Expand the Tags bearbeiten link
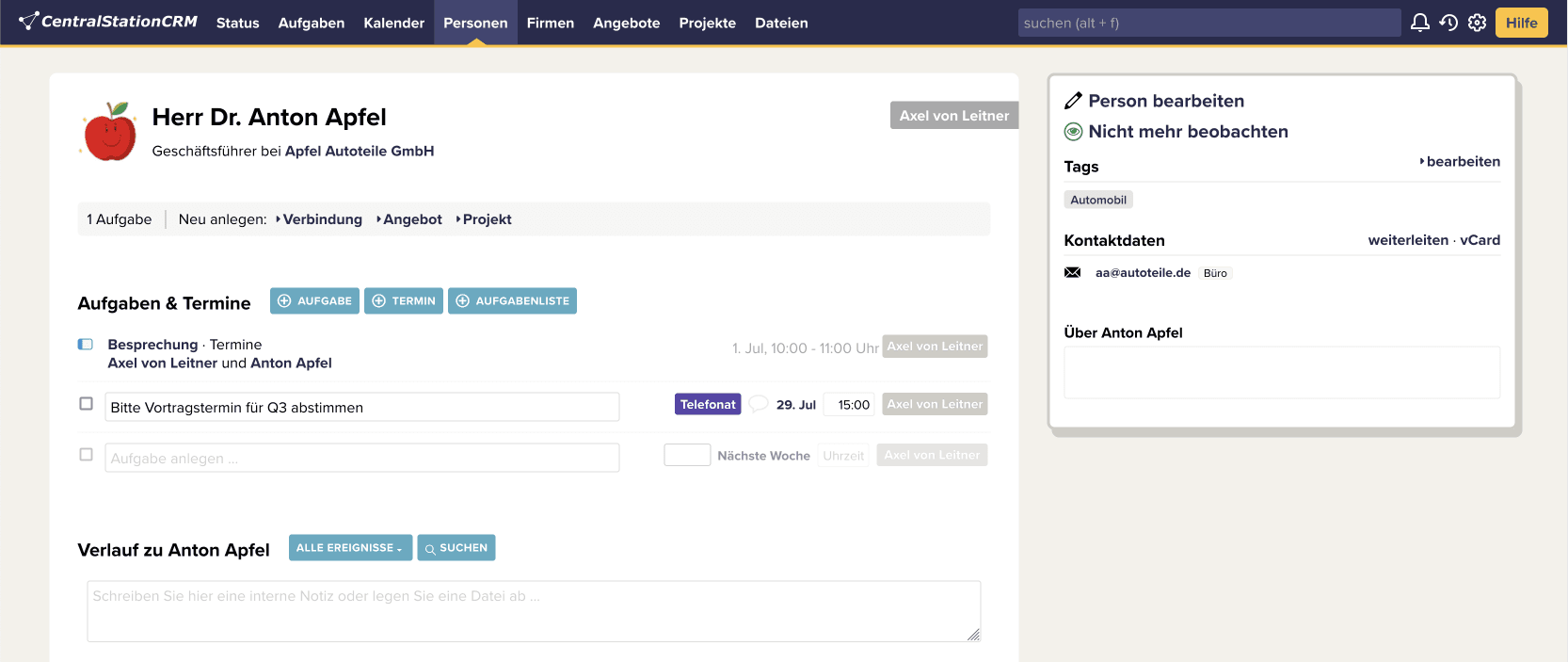Viewport: 1568px width, 662px height. (x=1462, y=162)
